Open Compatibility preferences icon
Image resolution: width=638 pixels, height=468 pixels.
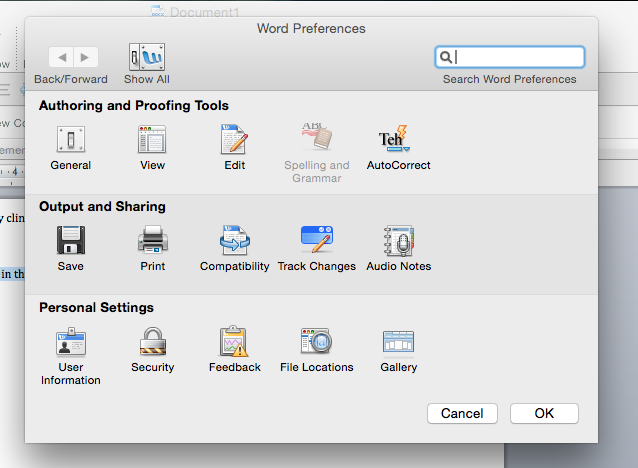coord(235,240)
